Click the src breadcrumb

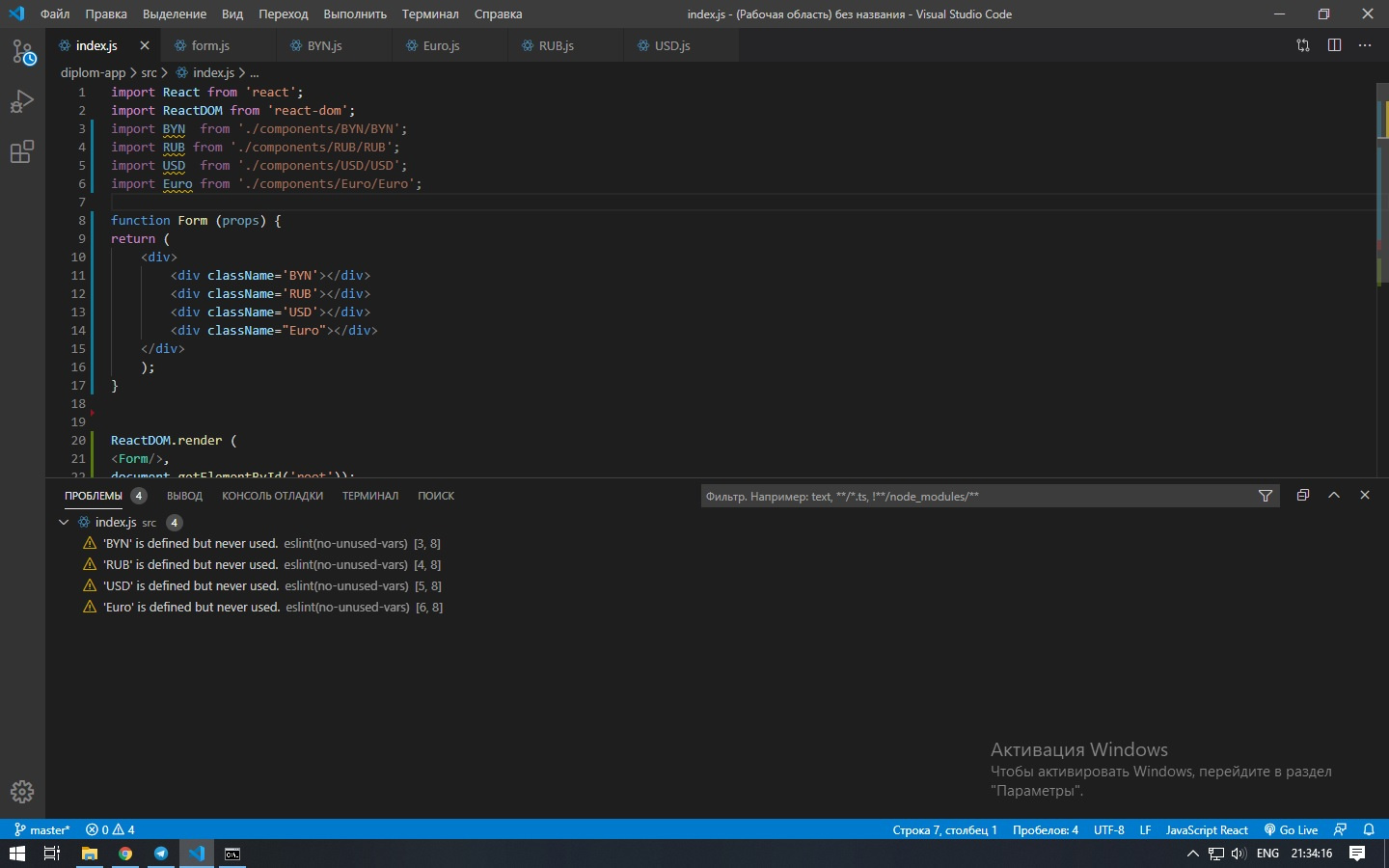(149, 72)
